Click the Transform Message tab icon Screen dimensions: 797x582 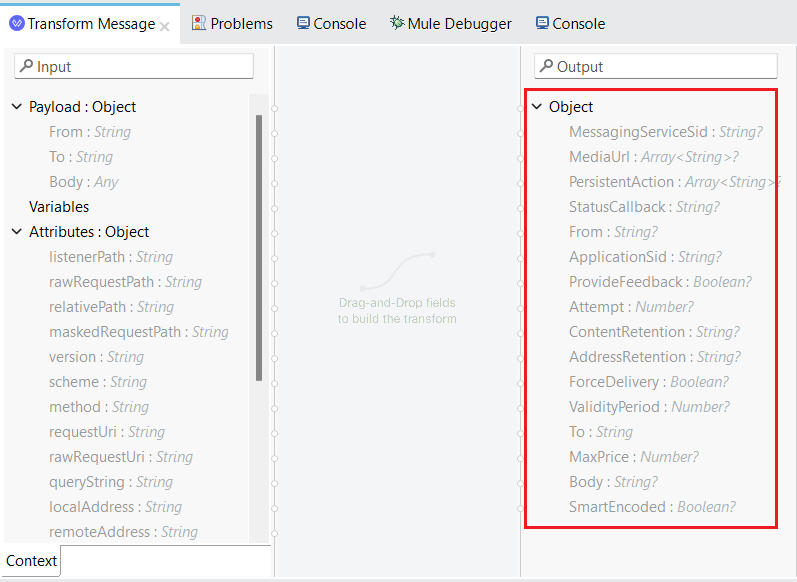17,23
